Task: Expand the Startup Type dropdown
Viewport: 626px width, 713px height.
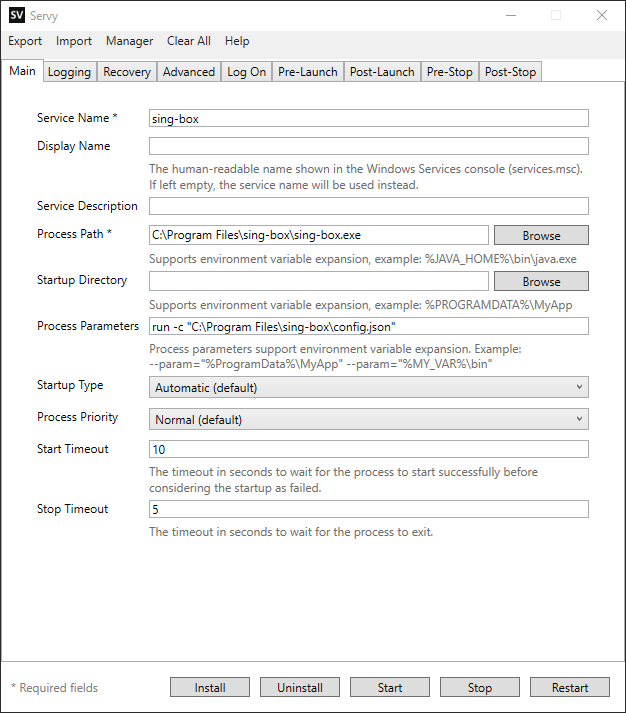Action: click(369, 387)
